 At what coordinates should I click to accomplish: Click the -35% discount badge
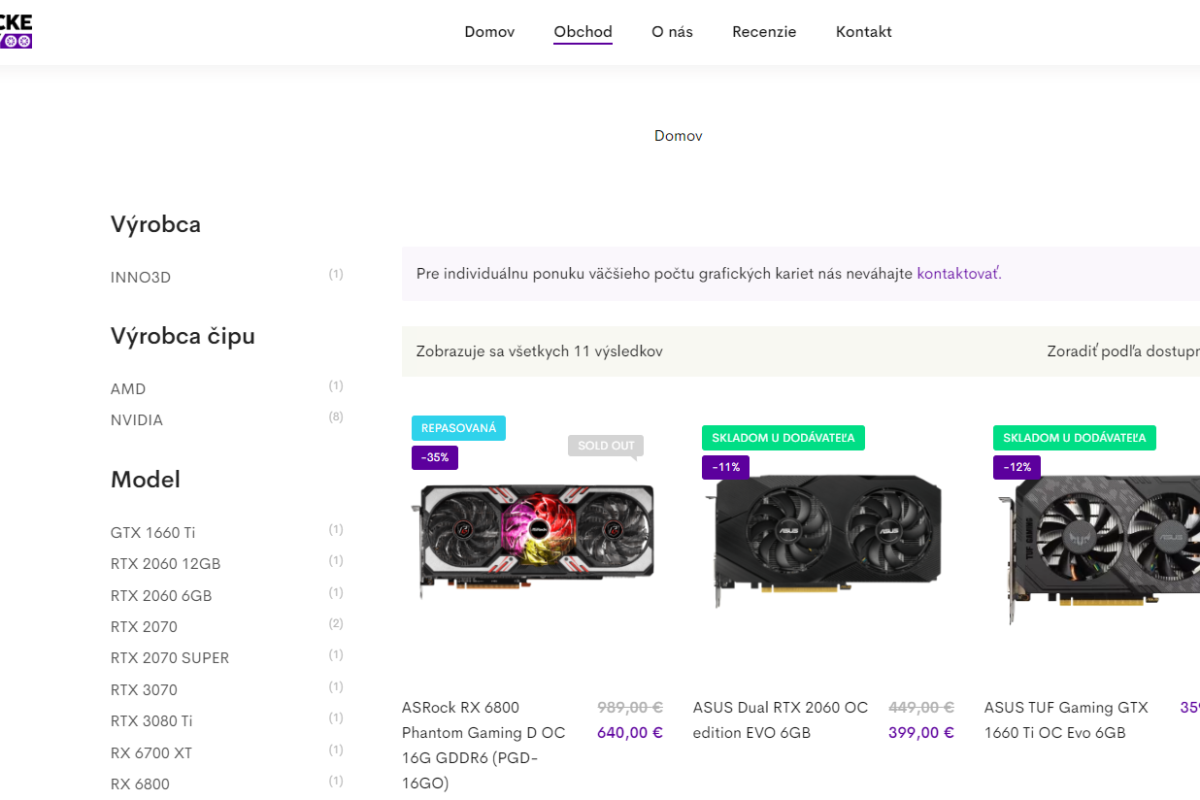pos(435,458)
